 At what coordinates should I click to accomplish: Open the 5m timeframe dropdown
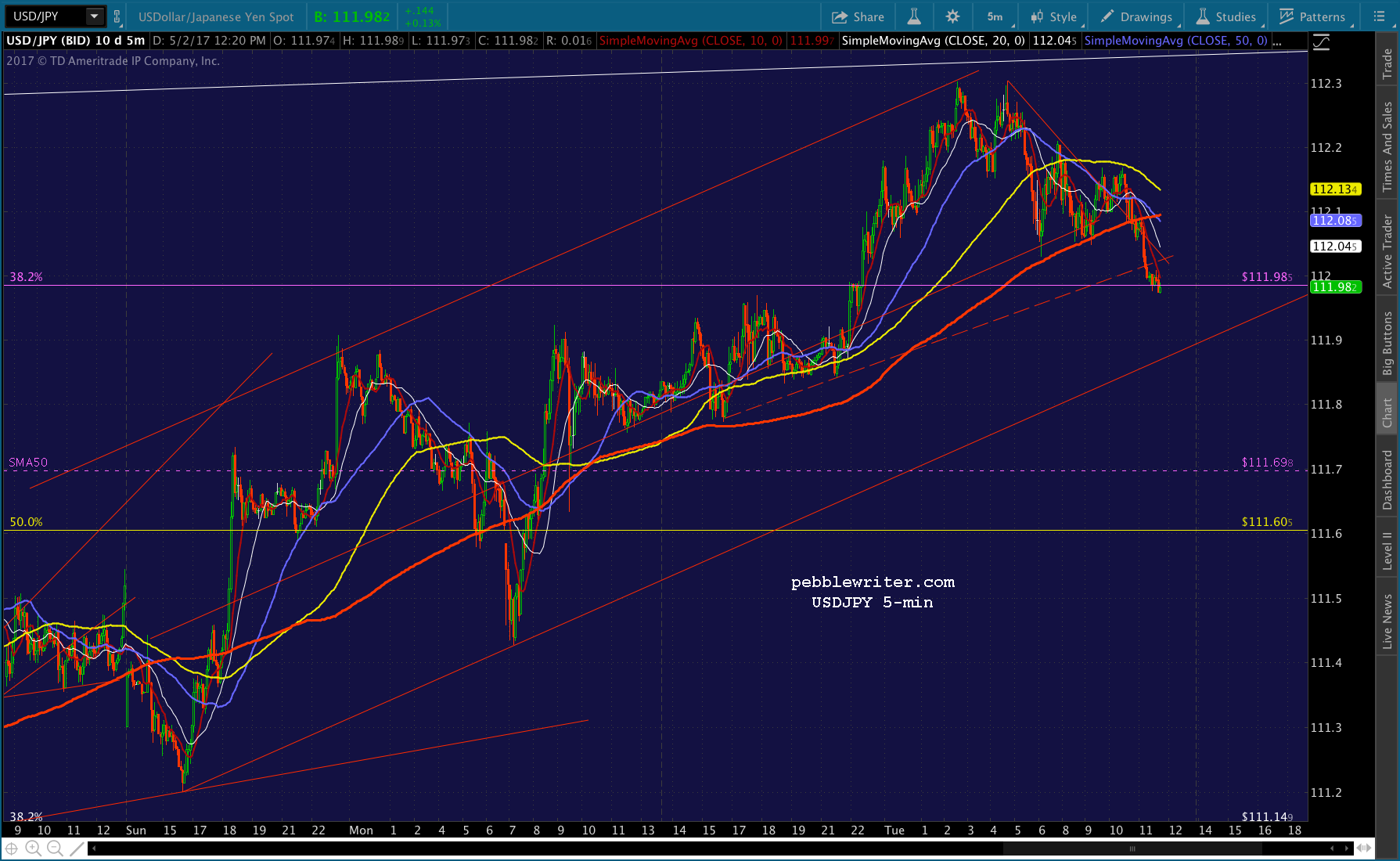point(997,16)
